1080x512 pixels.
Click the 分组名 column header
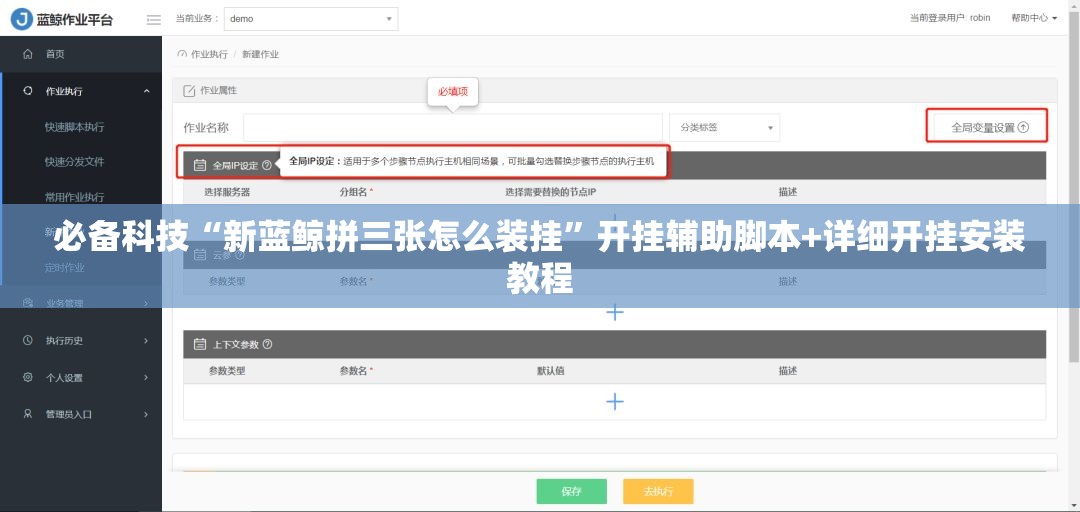tap(356, 192)
